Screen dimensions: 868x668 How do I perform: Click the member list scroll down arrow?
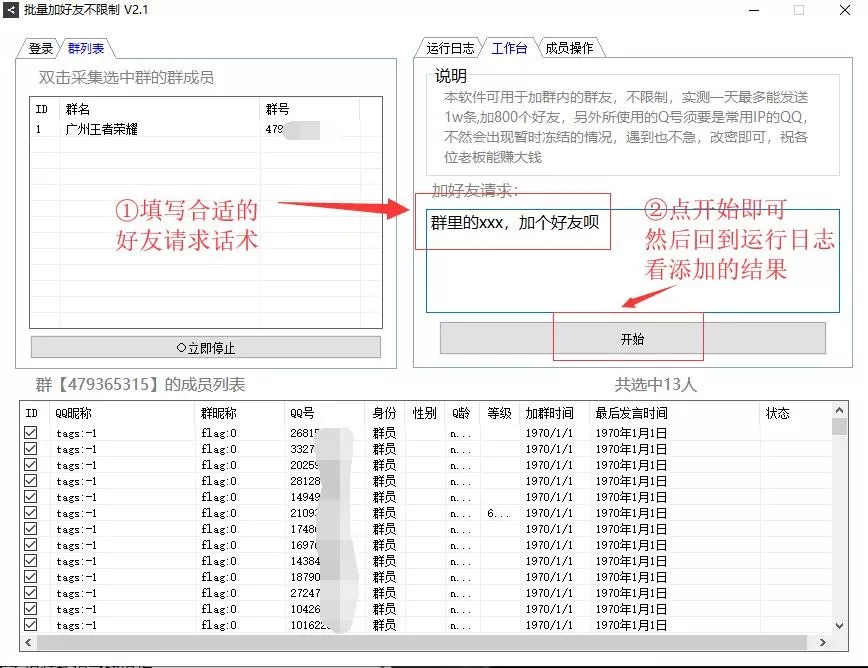click(x=839, y=626)
